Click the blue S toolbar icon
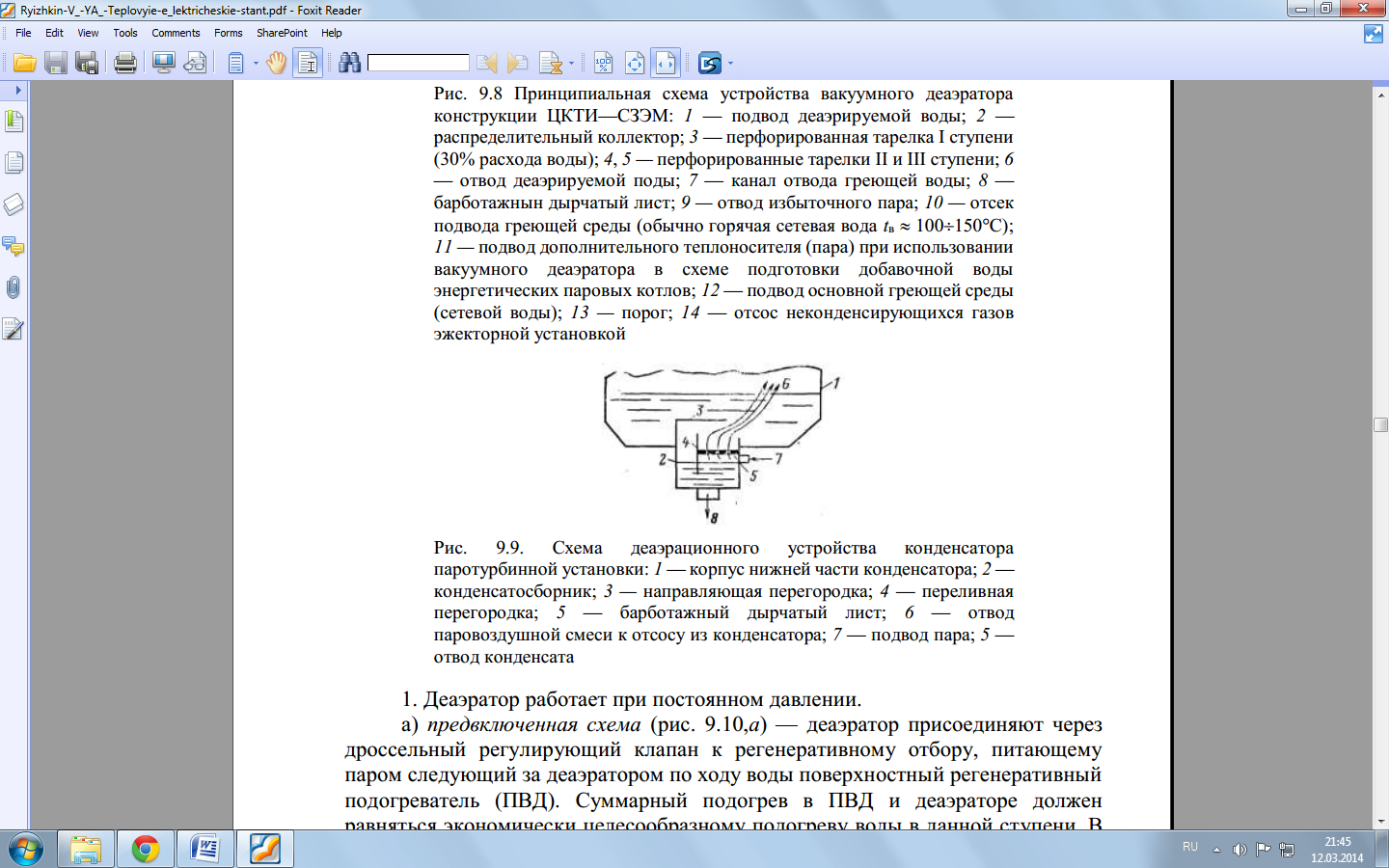The image size is (1389, 868). (x=710, y=64)
